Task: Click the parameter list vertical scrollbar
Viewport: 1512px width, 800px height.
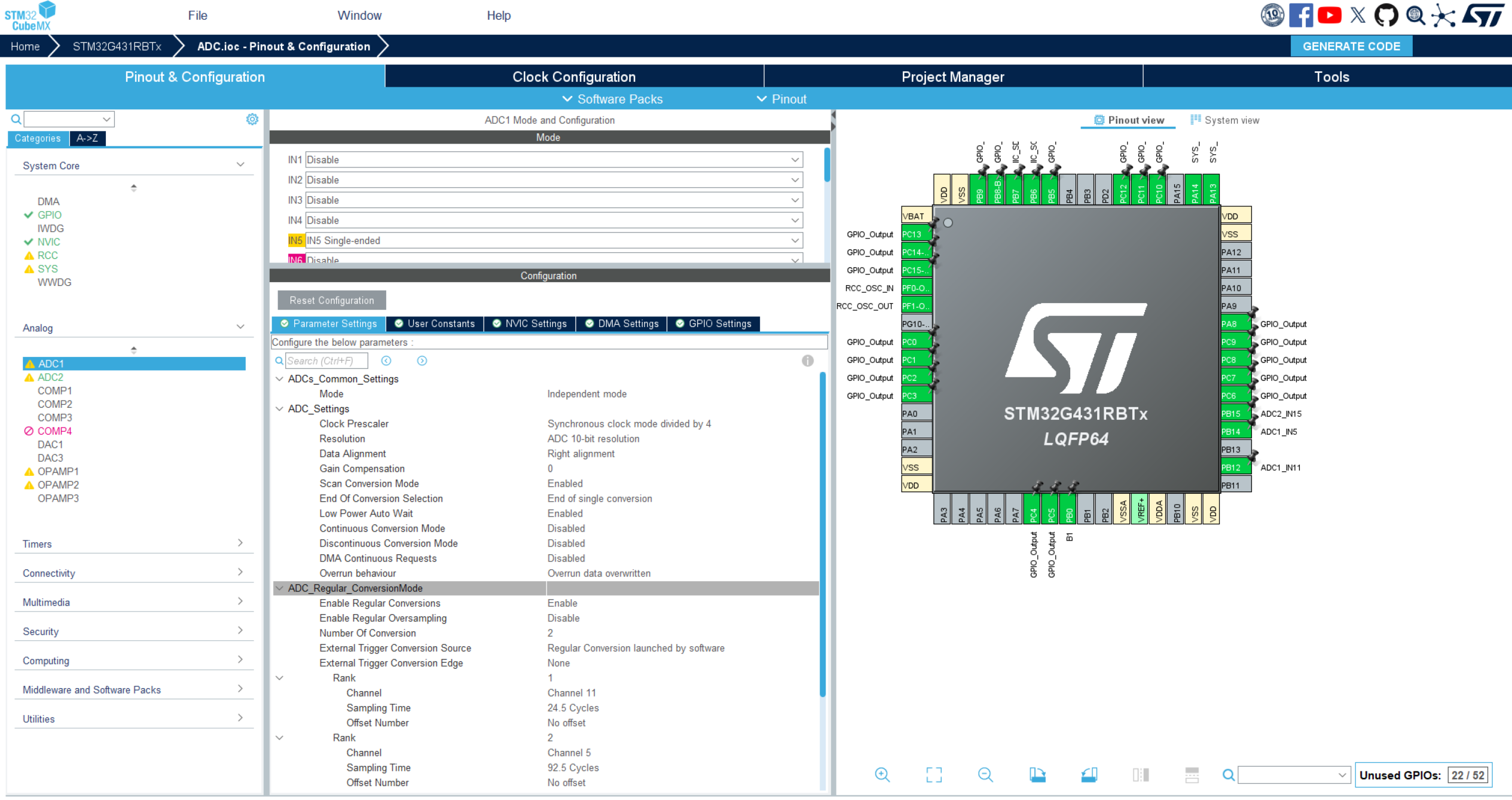Action: tap(823, 534)
